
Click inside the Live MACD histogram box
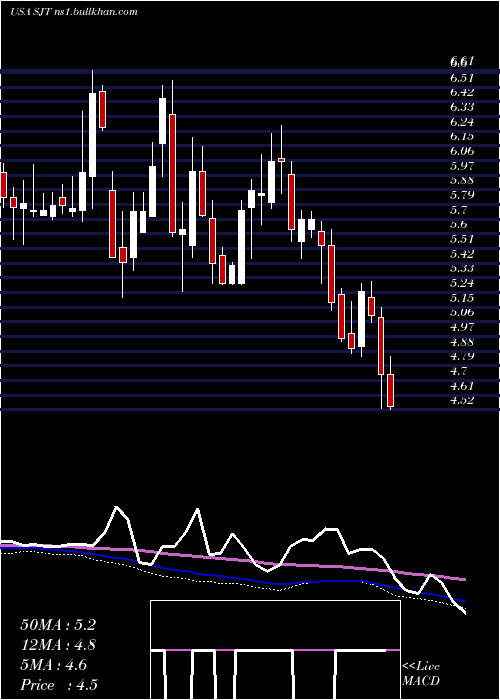click(275, 650)
